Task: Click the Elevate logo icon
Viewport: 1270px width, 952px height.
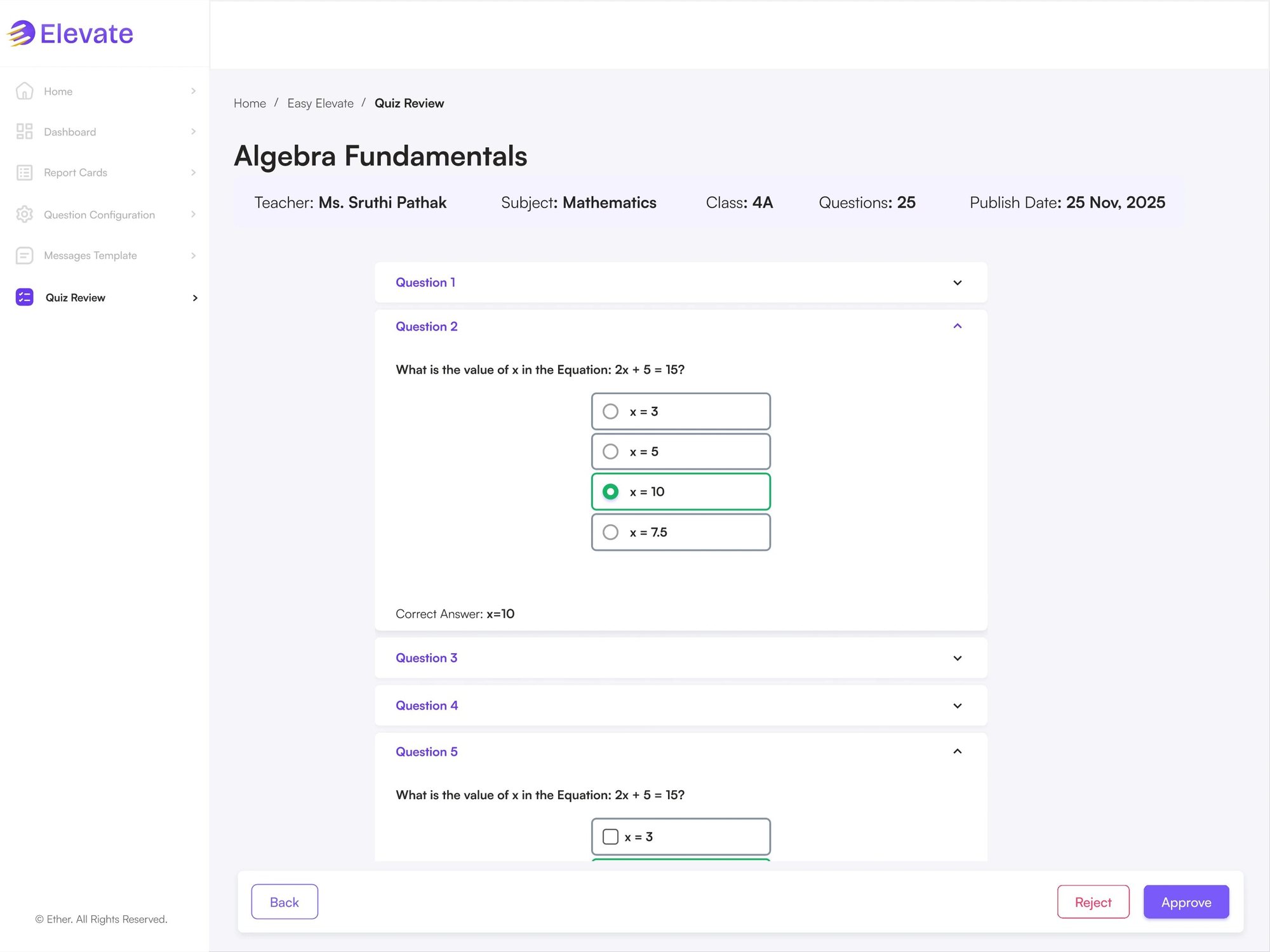Action: pyautogui.click(x=22, y=33)
